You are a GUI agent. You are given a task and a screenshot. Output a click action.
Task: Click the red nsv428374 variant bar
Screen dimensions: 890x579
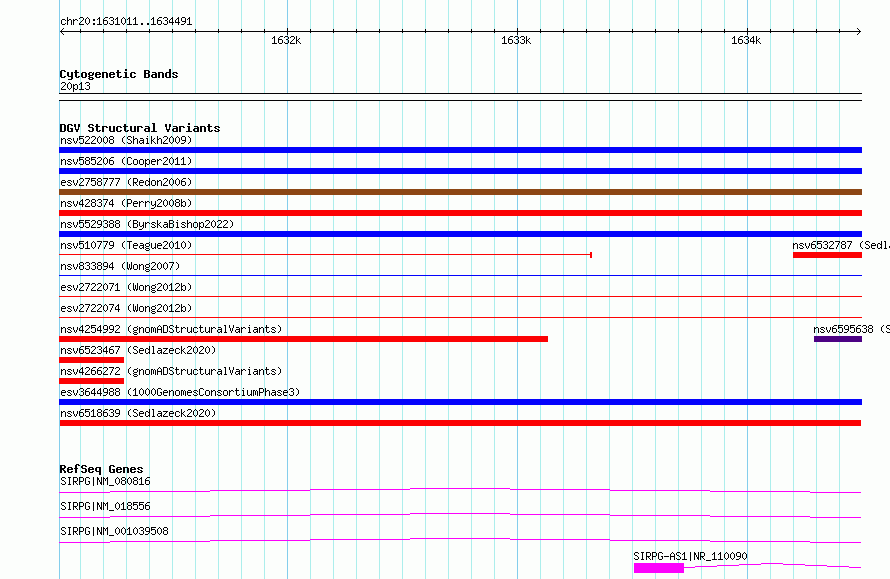click(460, 213)
